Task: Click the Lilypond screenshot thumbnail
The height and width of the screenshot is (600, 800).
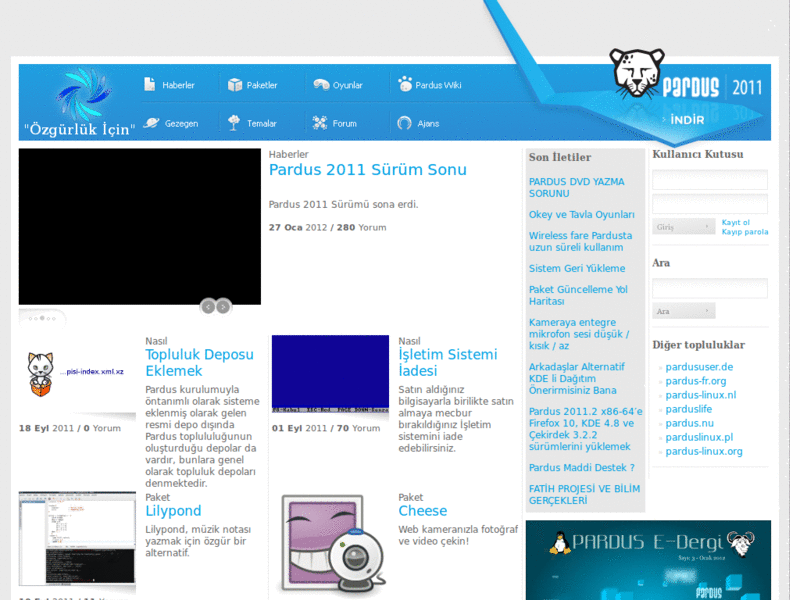Action: click(77, 538)
